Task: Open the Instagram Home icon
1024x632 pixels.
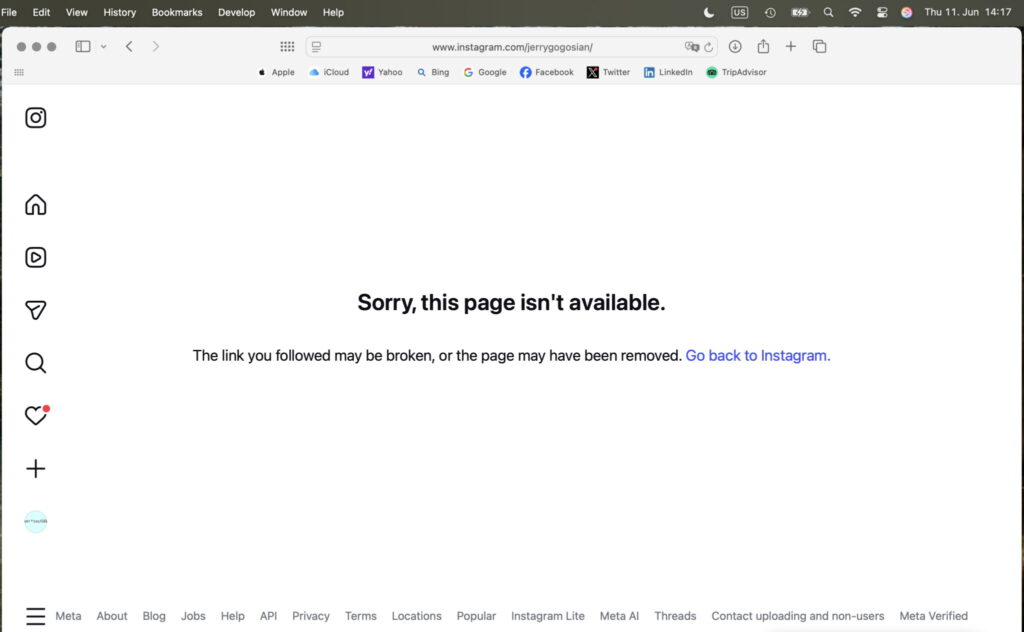Action: click(36, 204)
